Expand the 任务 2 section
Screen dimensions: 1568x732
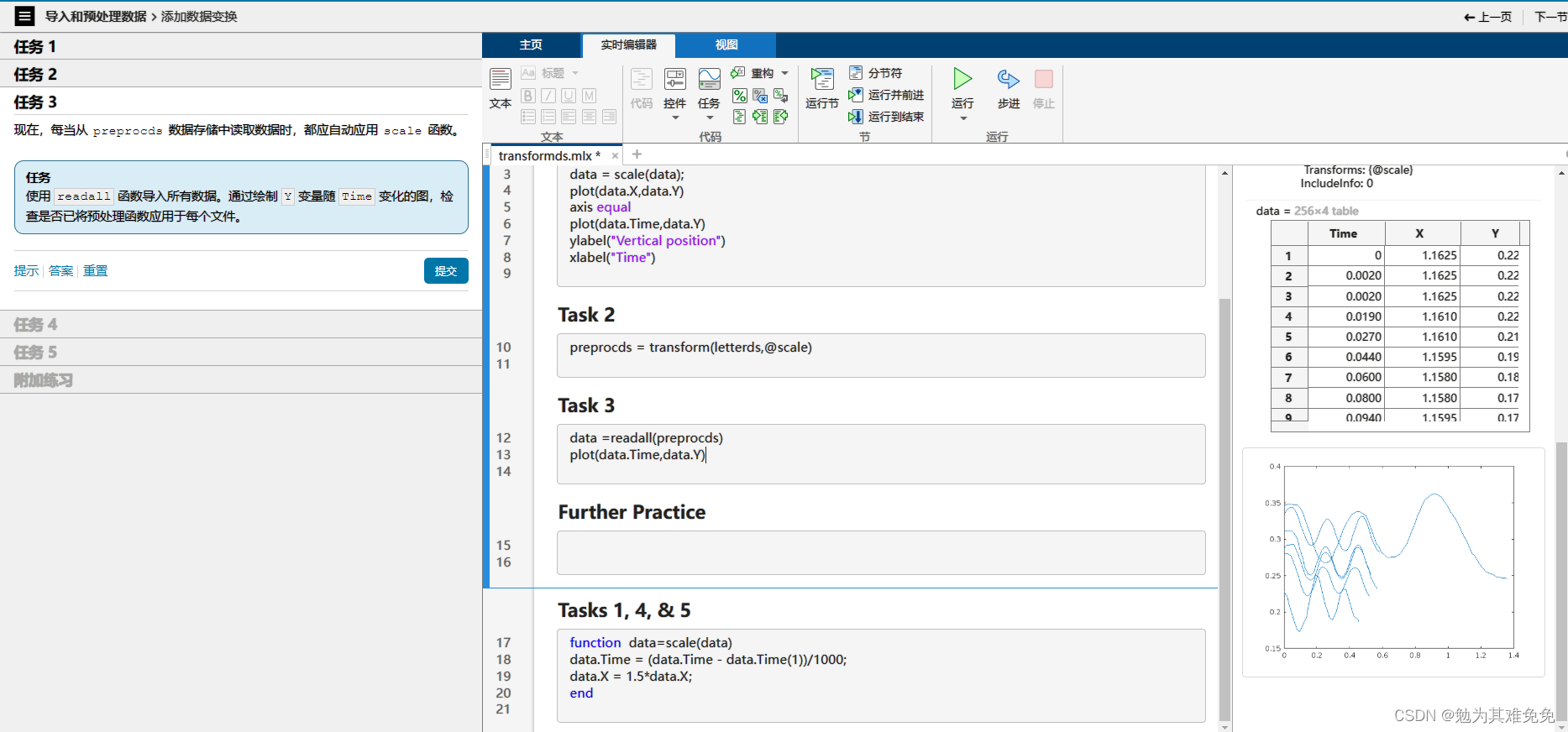[241, 74]
